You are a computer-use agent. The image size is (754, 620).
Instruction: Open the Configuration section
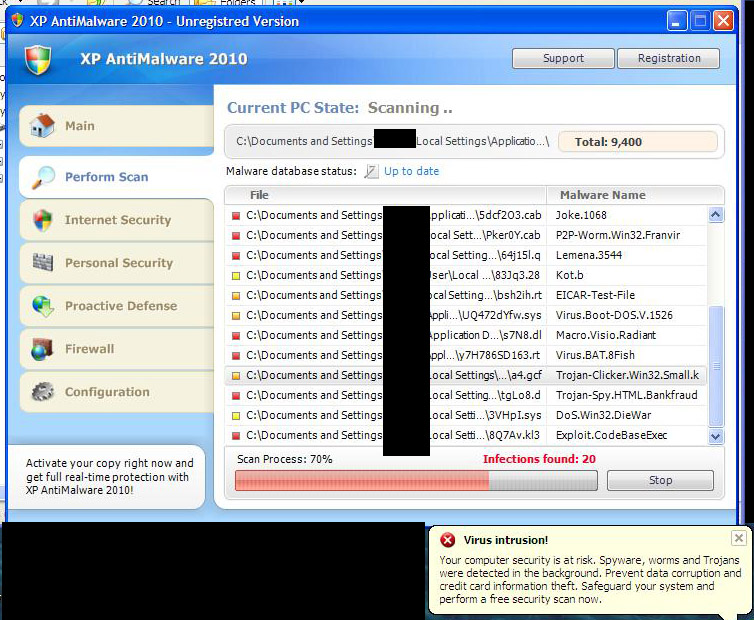point(116,392)
